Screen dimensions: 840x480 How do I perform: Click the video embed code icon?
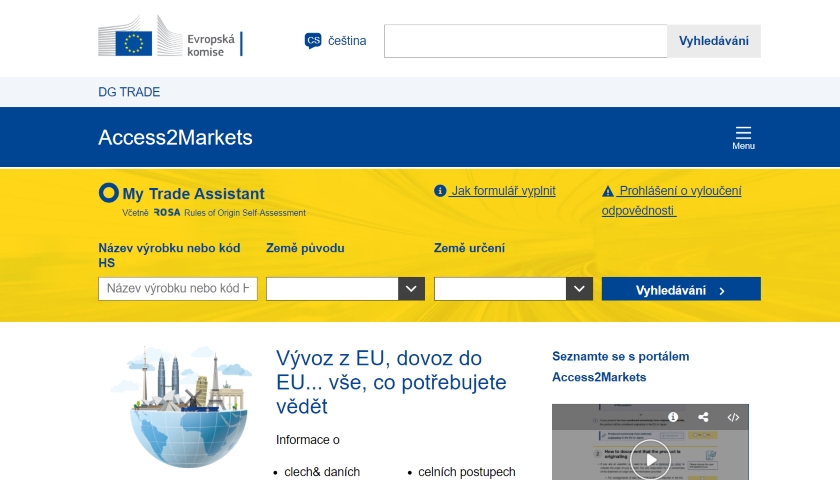pos(733,417)
